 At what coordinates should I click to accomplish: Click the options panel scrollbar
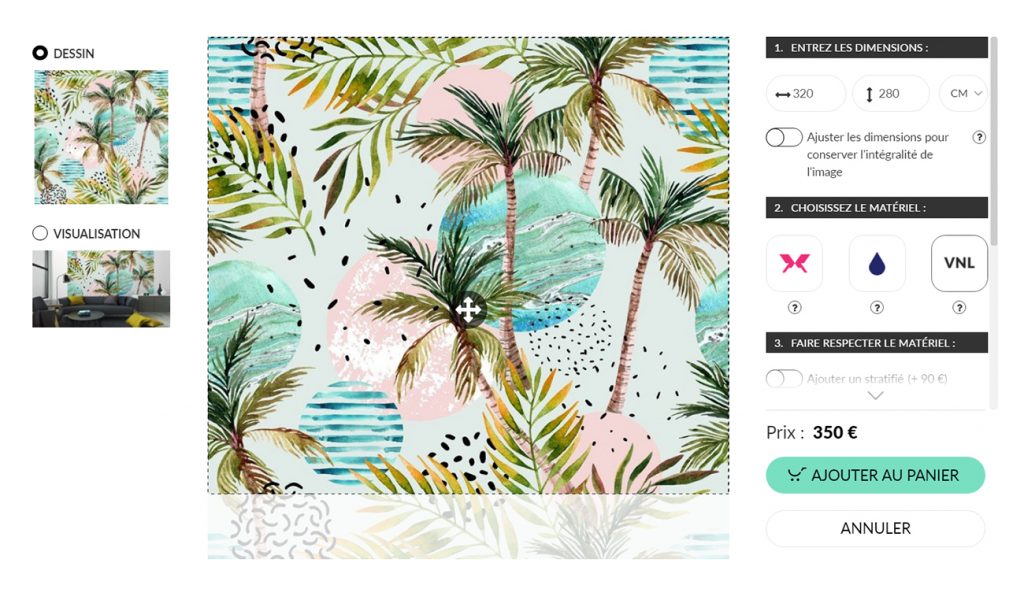(x=994, y=141)
